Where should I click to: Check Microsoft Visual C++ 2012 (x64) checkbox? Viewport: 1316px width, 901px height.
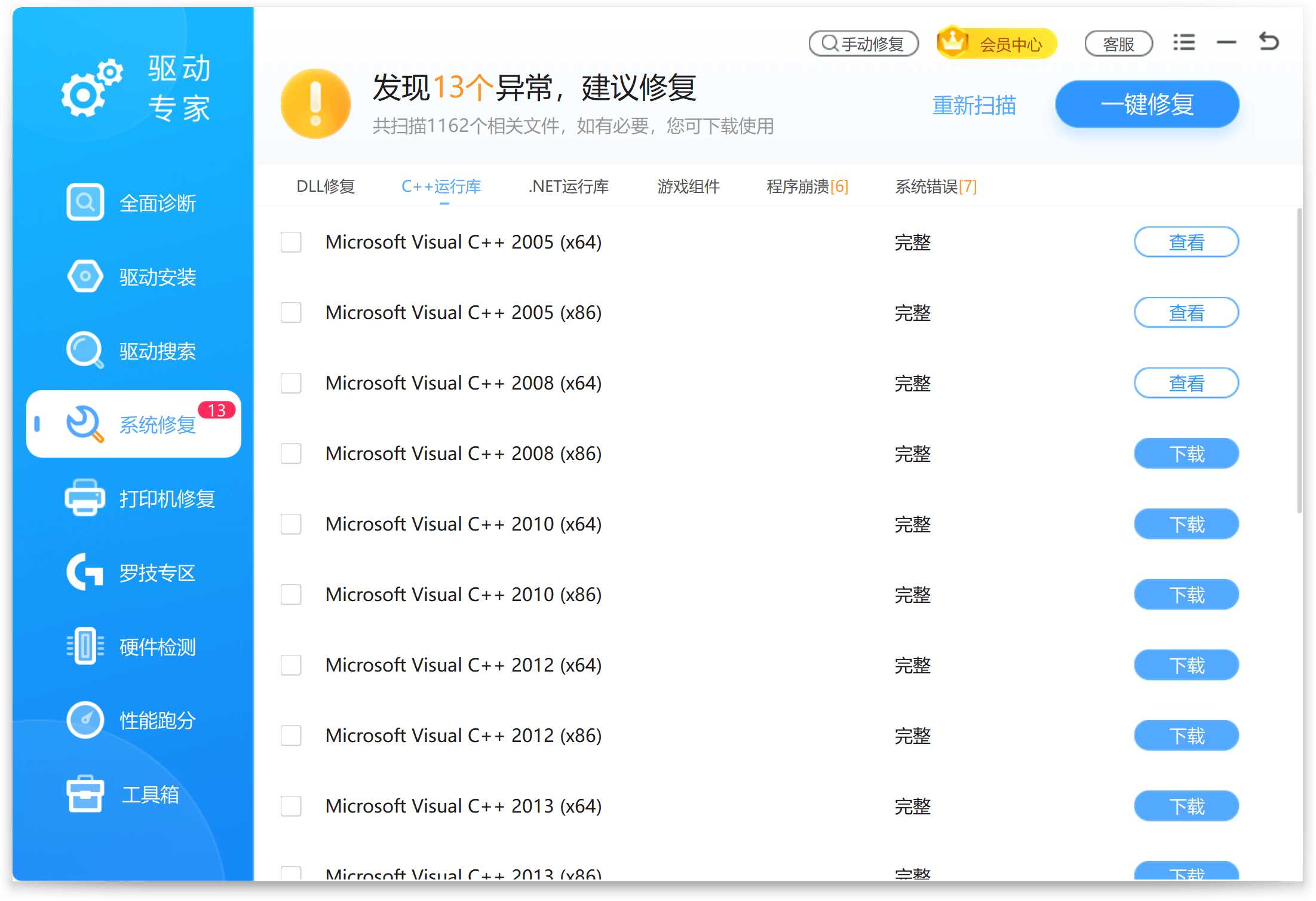(291, 665)
